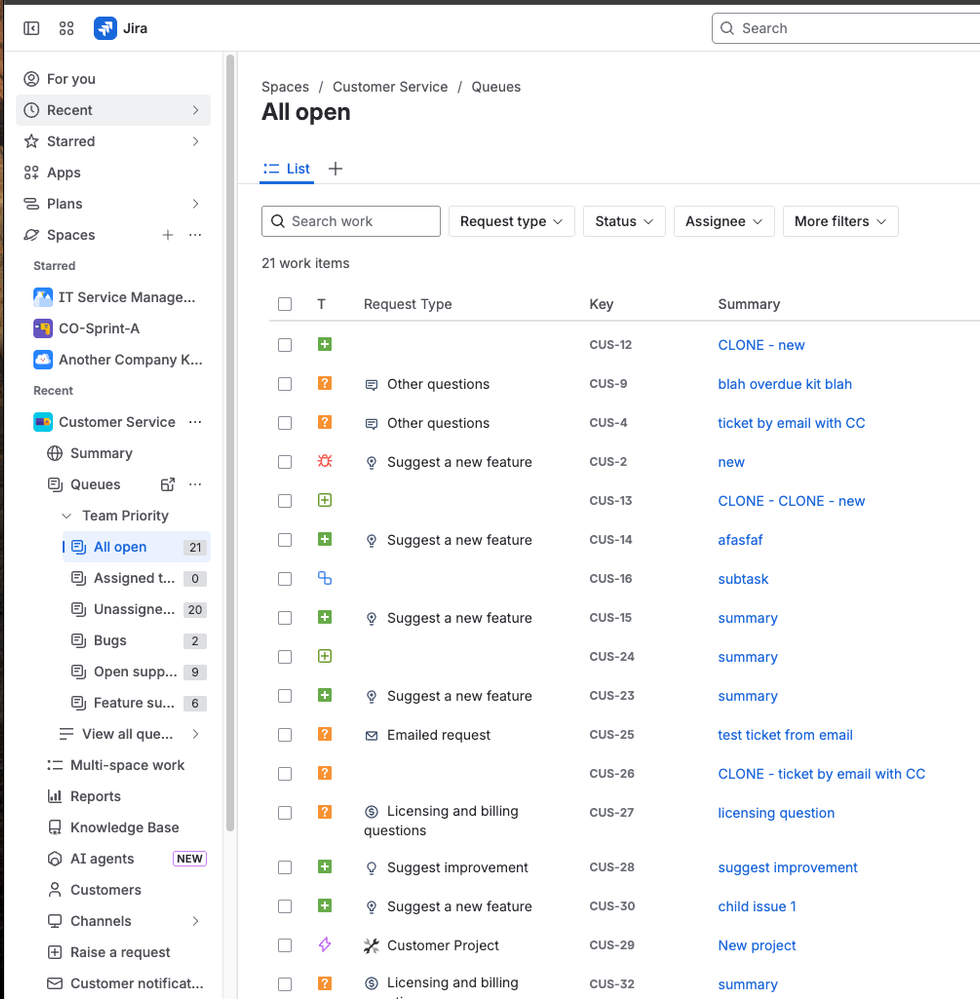This screenshot has width=980, height=999.
Task: Click the lightning type icon for CUS-29
Action: (325, 945)
